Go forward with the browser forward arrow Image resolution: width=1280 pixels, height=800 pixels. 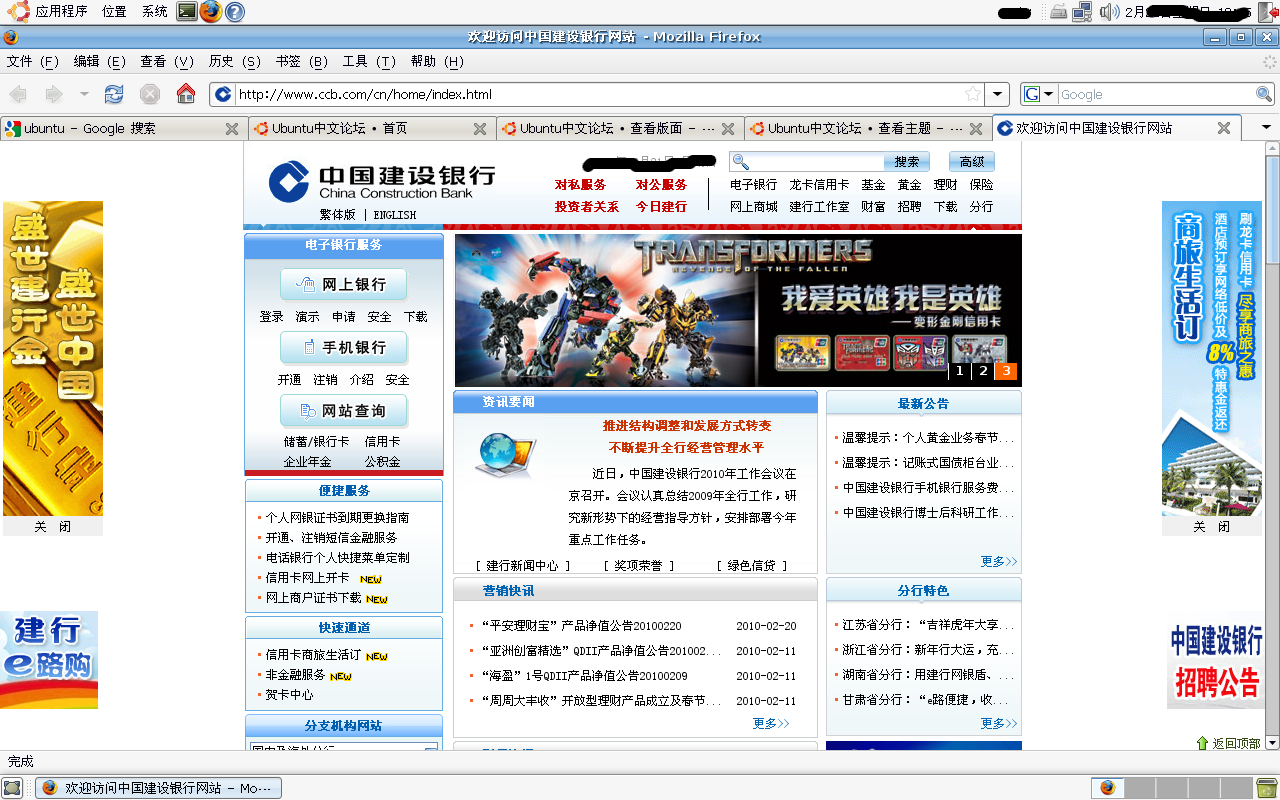coord(53,94)
